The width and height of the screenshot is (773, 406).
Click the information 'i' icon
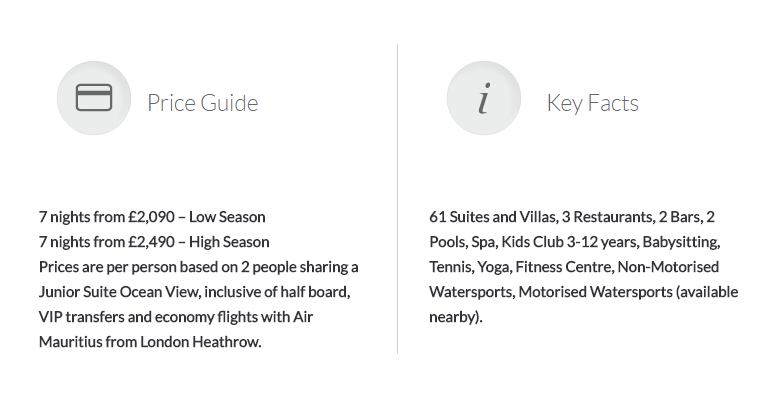(x=484, y=98)
